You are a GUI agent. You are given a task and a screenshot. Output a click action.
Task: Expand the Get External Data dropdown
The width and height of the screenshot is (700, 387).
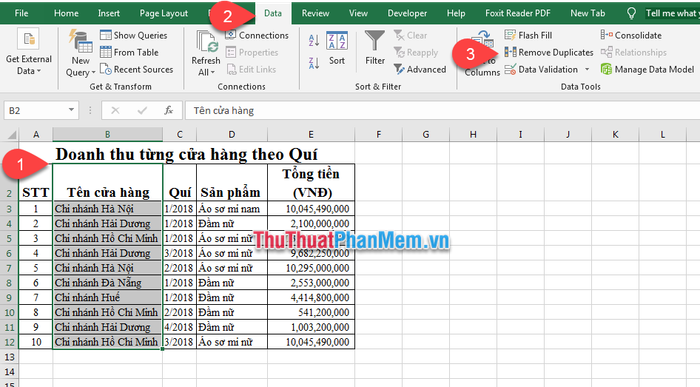coord(29,52)
